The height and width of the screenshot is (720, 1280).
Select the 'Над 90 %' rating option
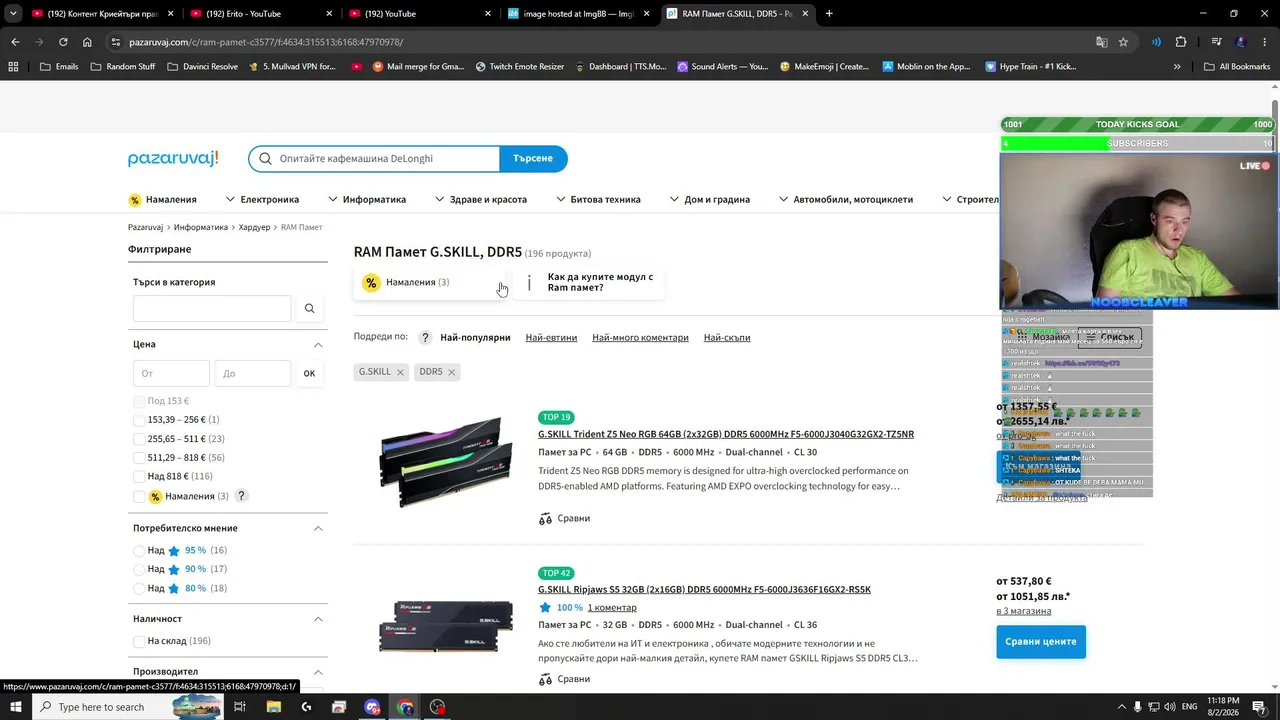(139, 569)
